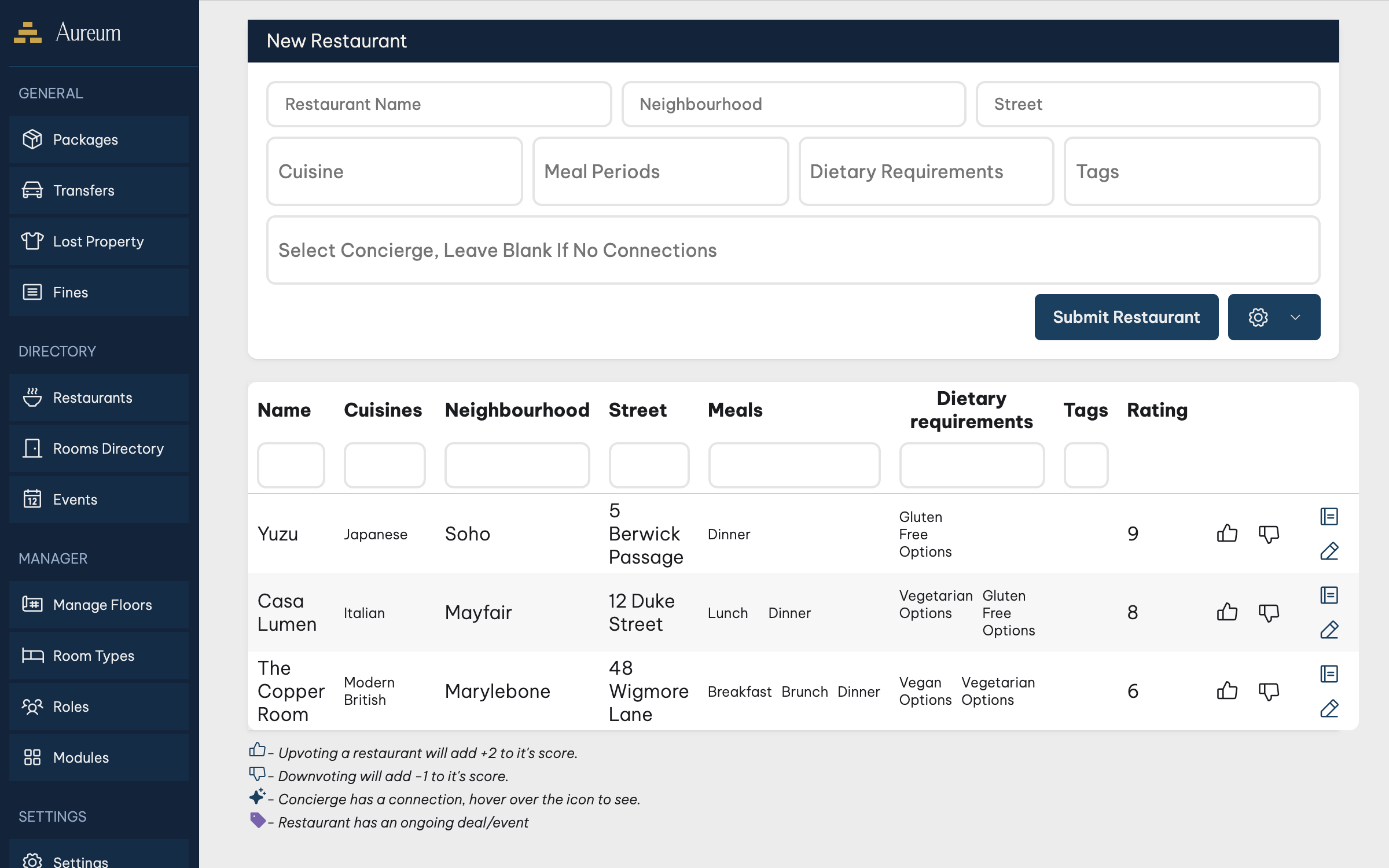Open the Dietary Requirements dropdown
The height and width of the screenshot is (868, 1389).
[926, 171]
